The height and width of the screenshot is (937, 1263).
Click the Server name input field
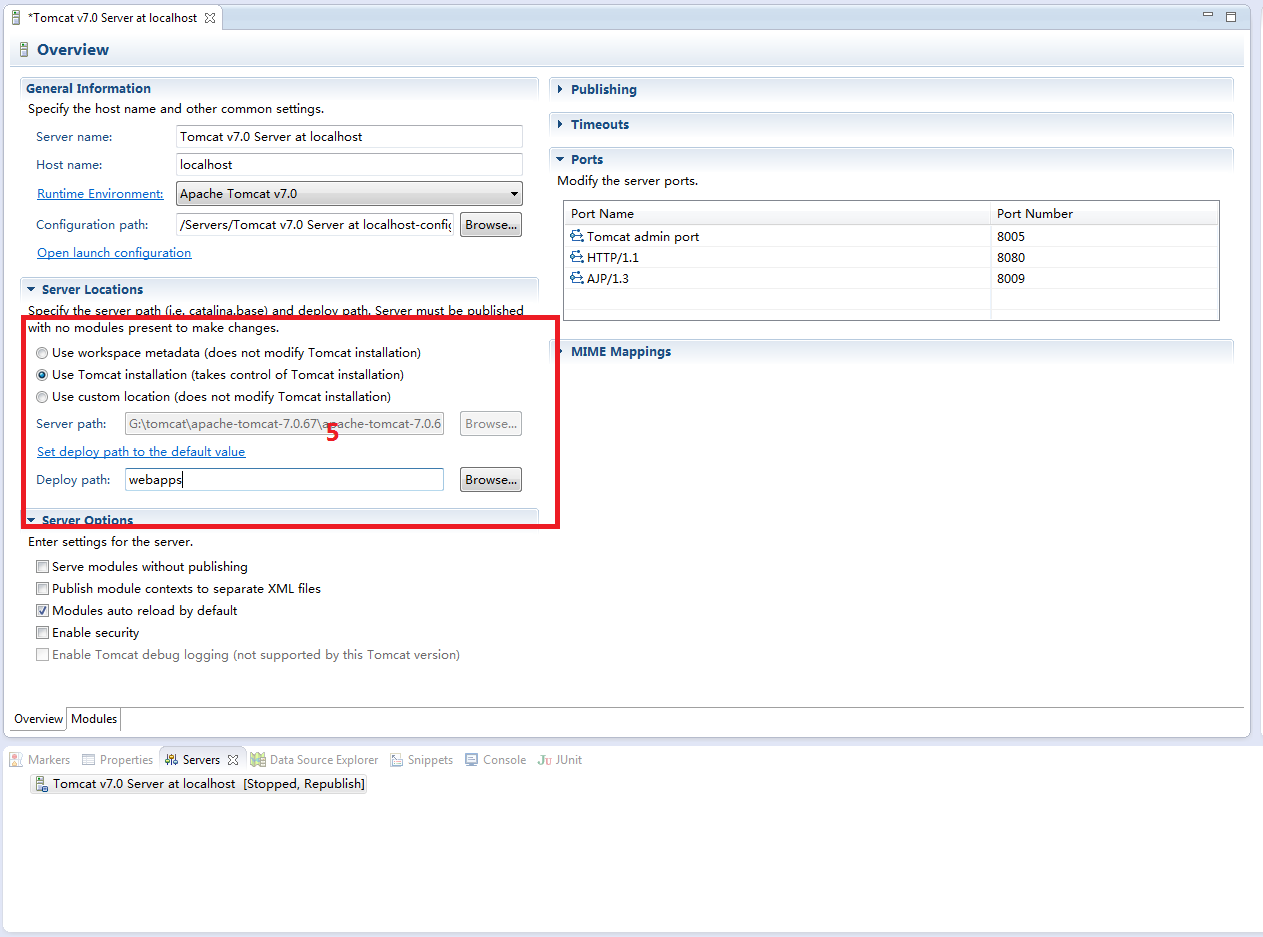[x=349, y=137]
